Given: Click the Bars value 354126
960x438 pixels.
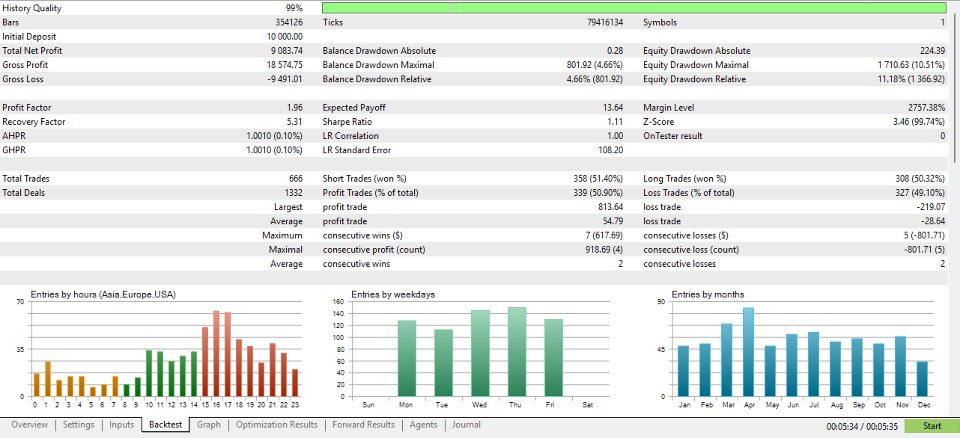Looking at the screenshot, I should [x=289, y=23].
